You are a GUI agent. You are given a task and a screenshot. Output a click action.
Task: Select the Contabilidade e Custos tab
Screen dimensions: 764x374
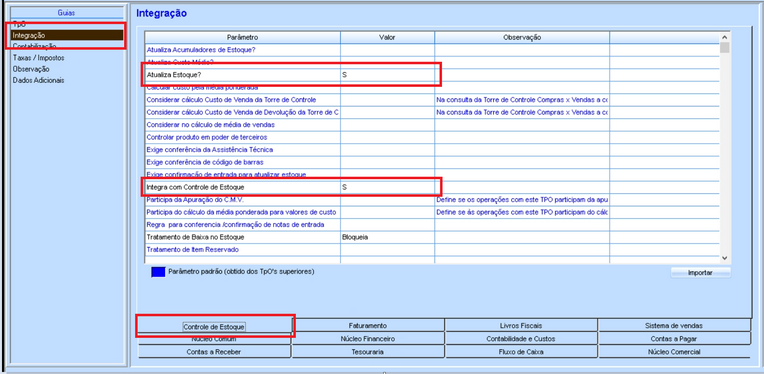pyautogui.click(x=521, y=338)
